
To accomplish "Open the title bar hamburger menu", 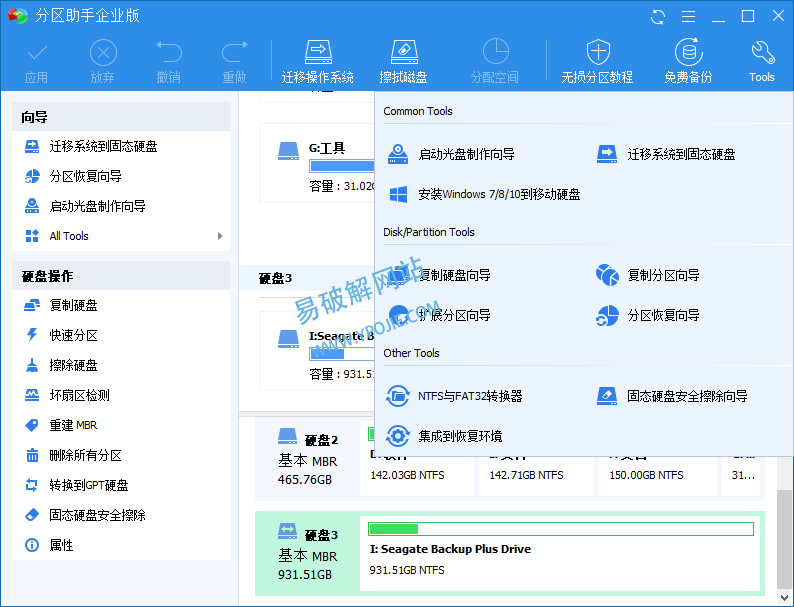I will (x=688, y=16).
